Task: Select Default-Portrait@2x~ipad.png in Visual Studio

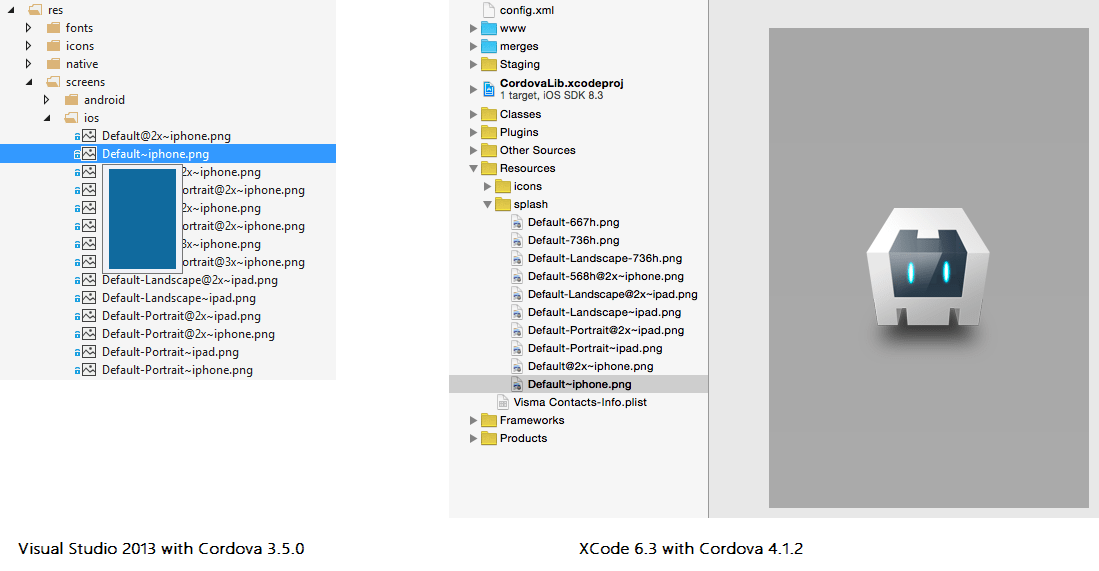Action: point(181,316)
